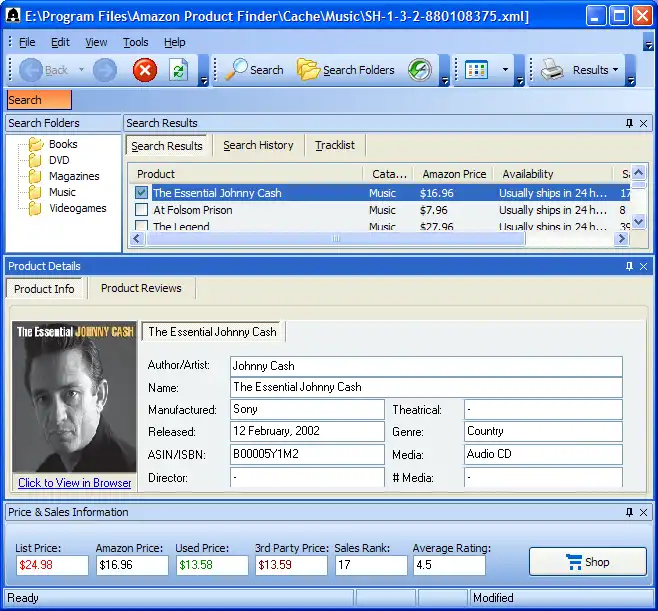
Task: Close the Search Results panel
Action: [x=643, y=123]
